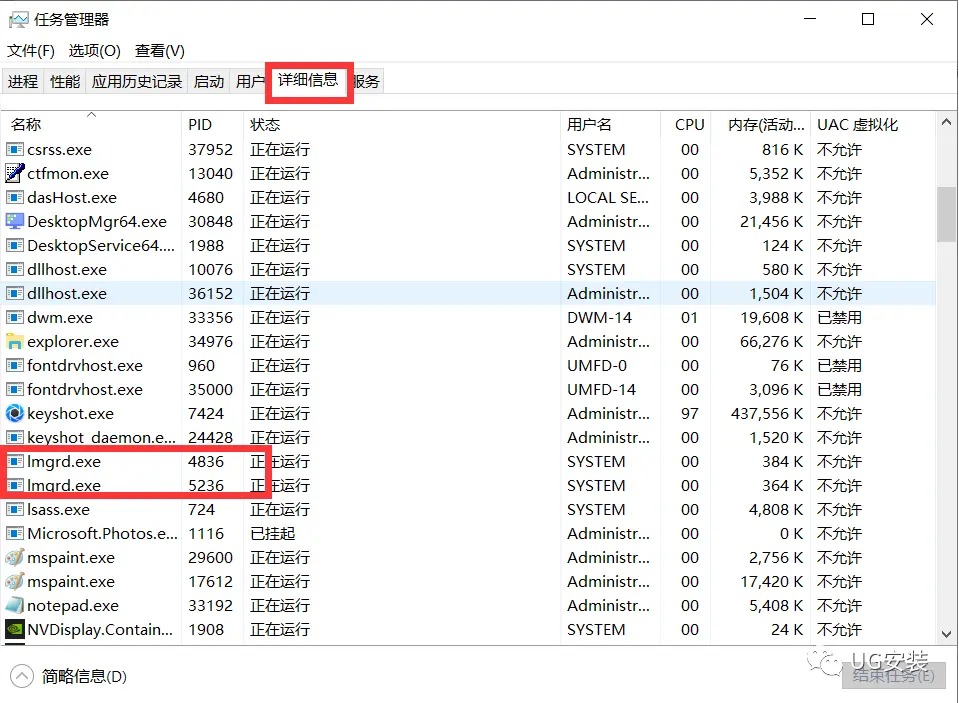Screen dimensions: 959x703
Task: Sort by the 用户名 column header
Action: tap(610, 124)
